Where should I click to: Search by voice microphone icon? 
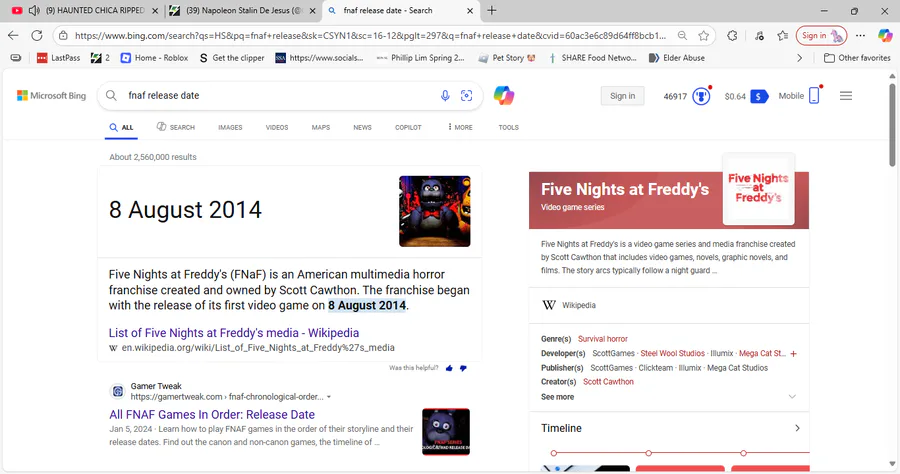tap(445, 96)
